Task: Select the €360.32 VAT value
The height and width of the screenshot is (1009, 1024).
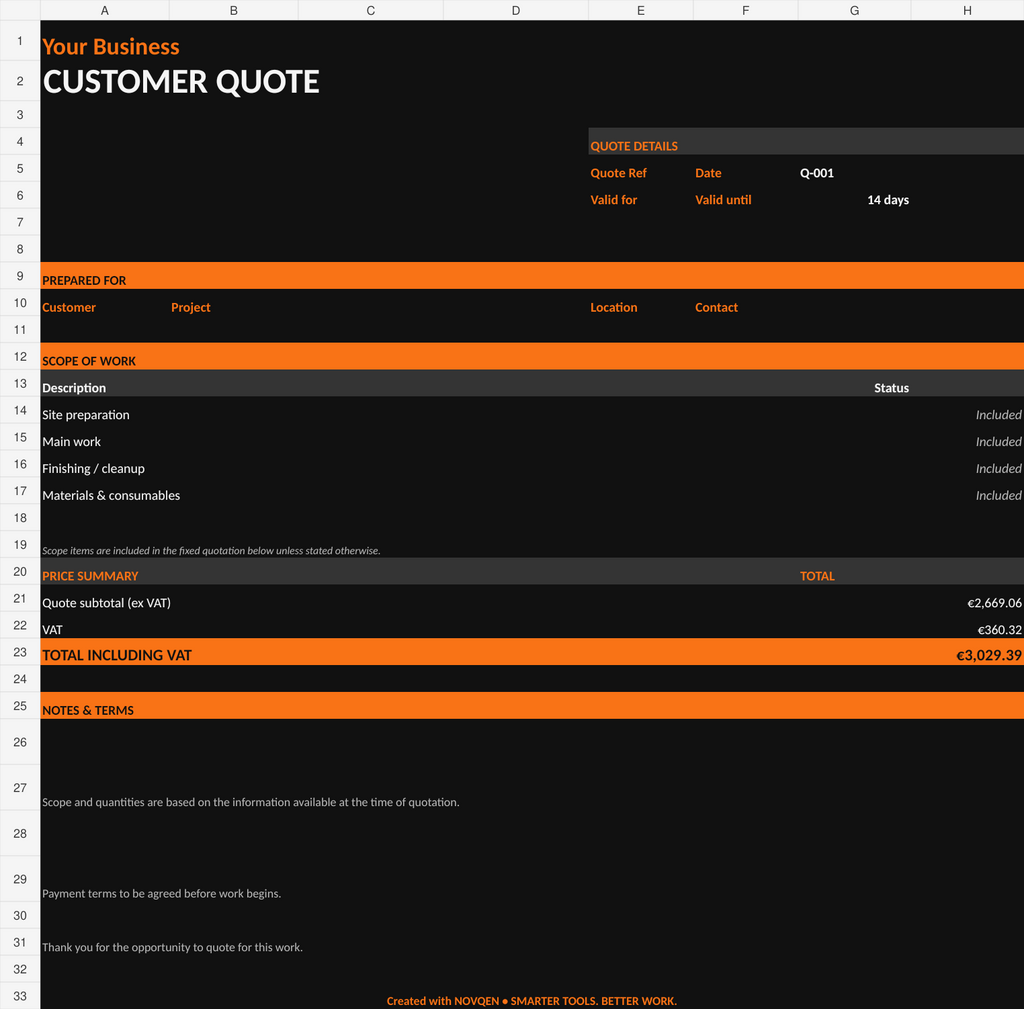Action: tap(999, 630)
